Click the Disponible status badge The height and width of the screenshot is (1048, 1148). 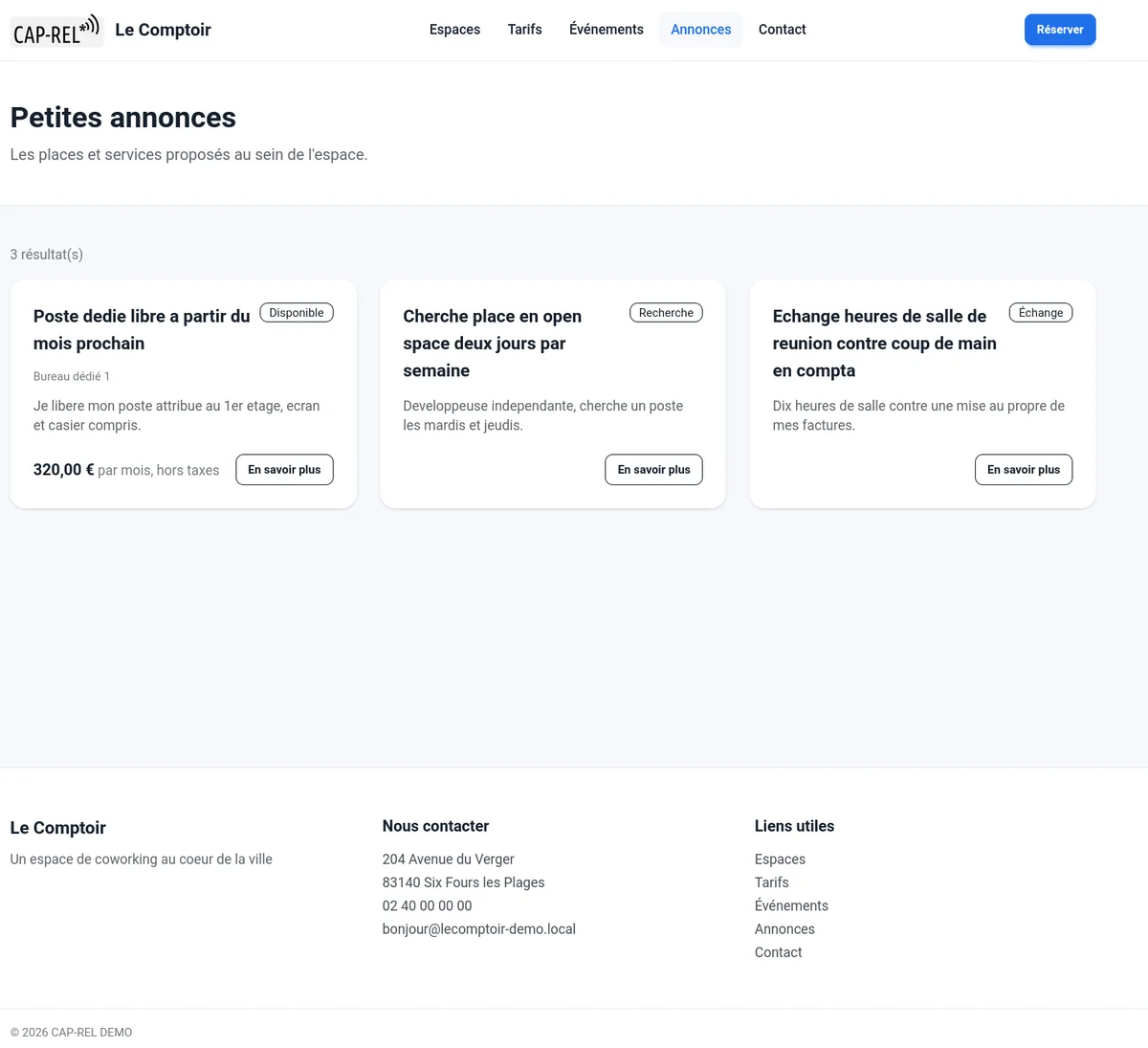pyautogui.click(x=297, y=313)
